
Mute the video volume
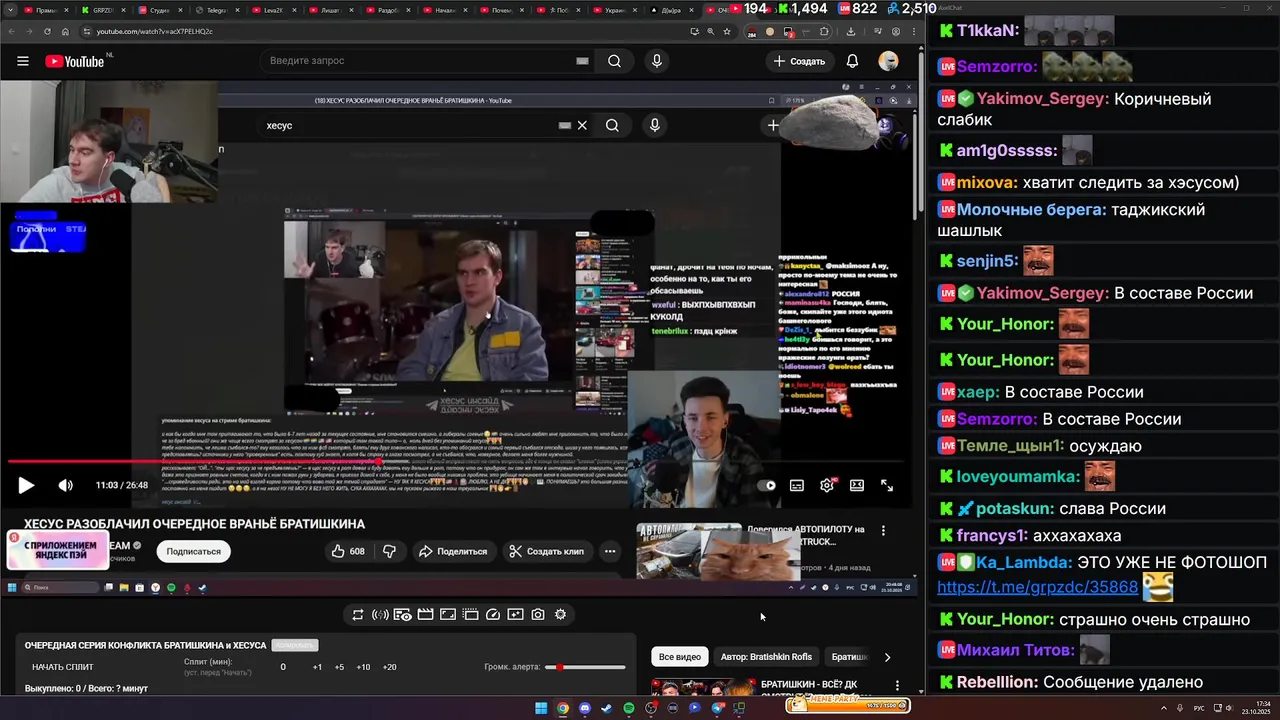pyautogui.click(x=65, y=485)
